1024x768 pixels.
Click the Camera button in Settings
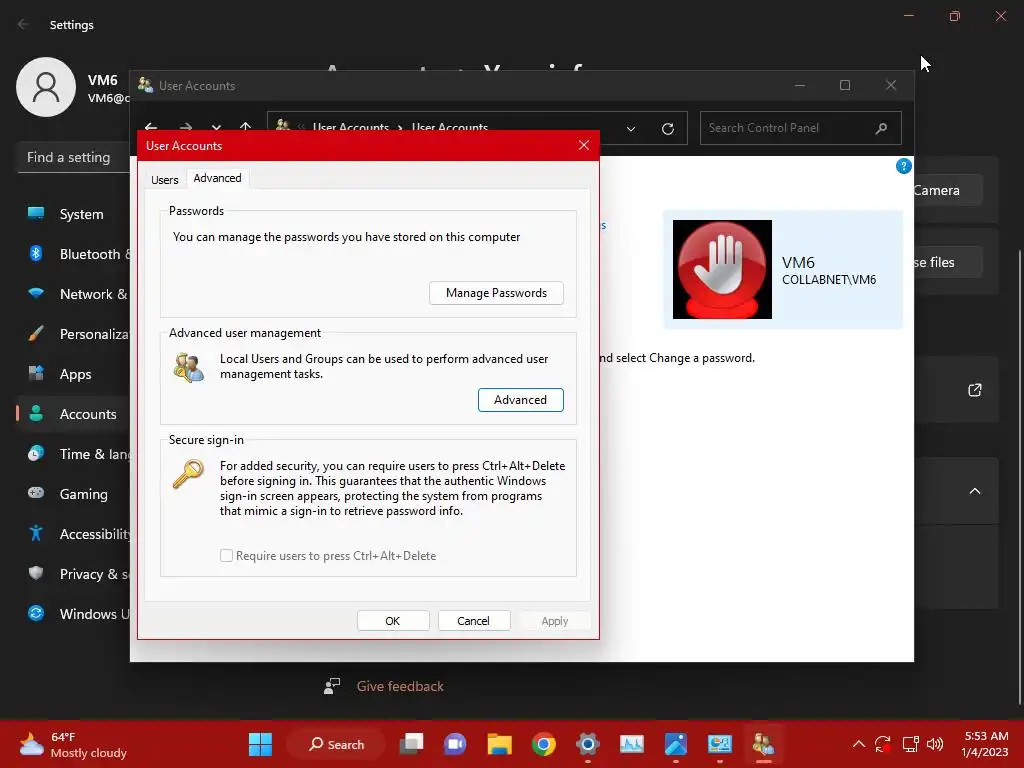[x=947, y=190]
